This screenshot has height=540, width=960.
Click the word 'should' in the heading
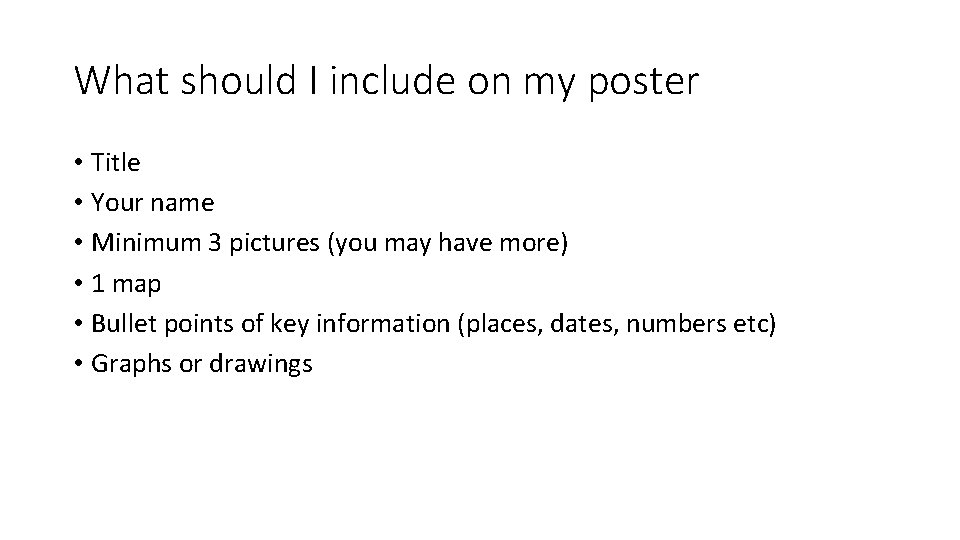[x=238, y=81]
